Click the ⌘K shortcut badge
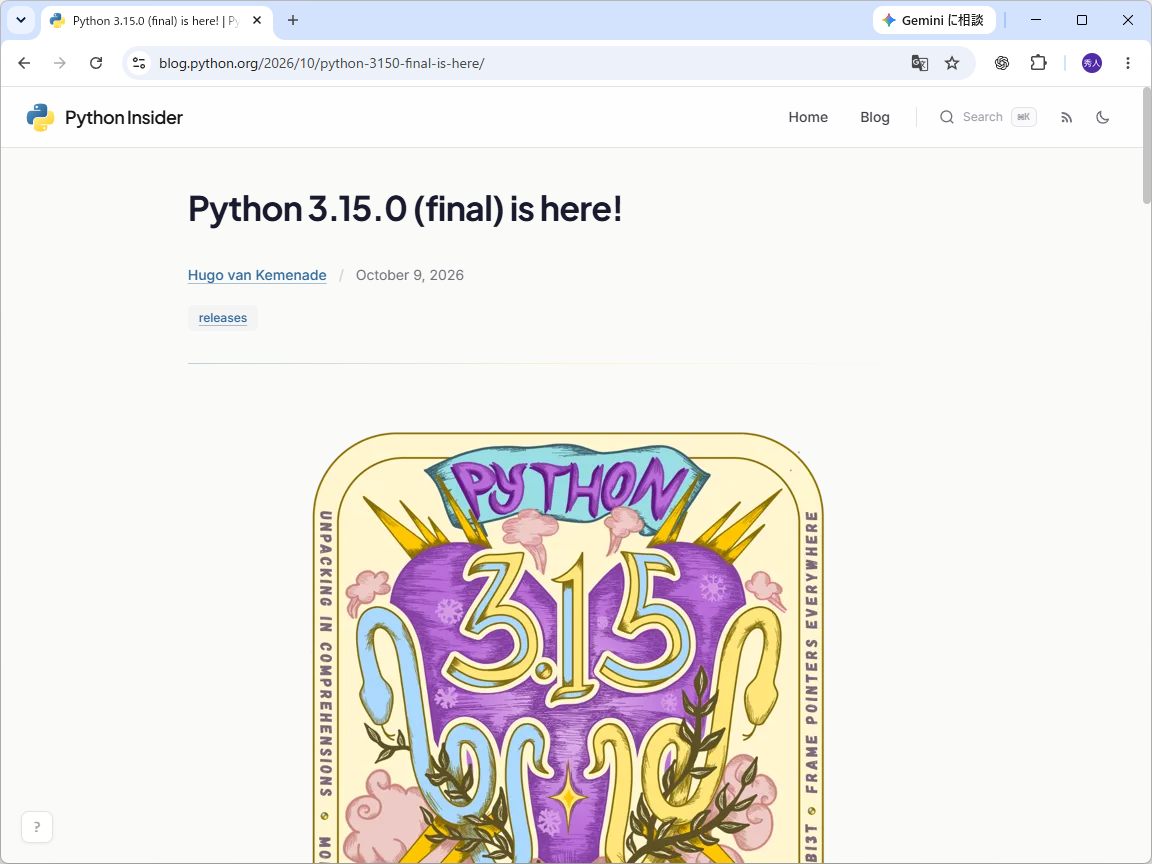Viewport: 1152px width, 864px height. (1023, 118)
